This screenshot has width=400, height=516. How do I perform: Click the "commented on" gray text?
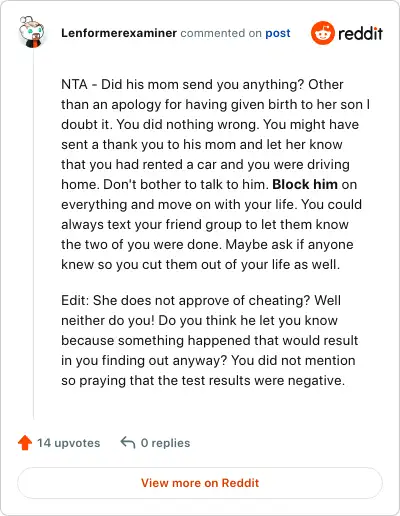221,33
